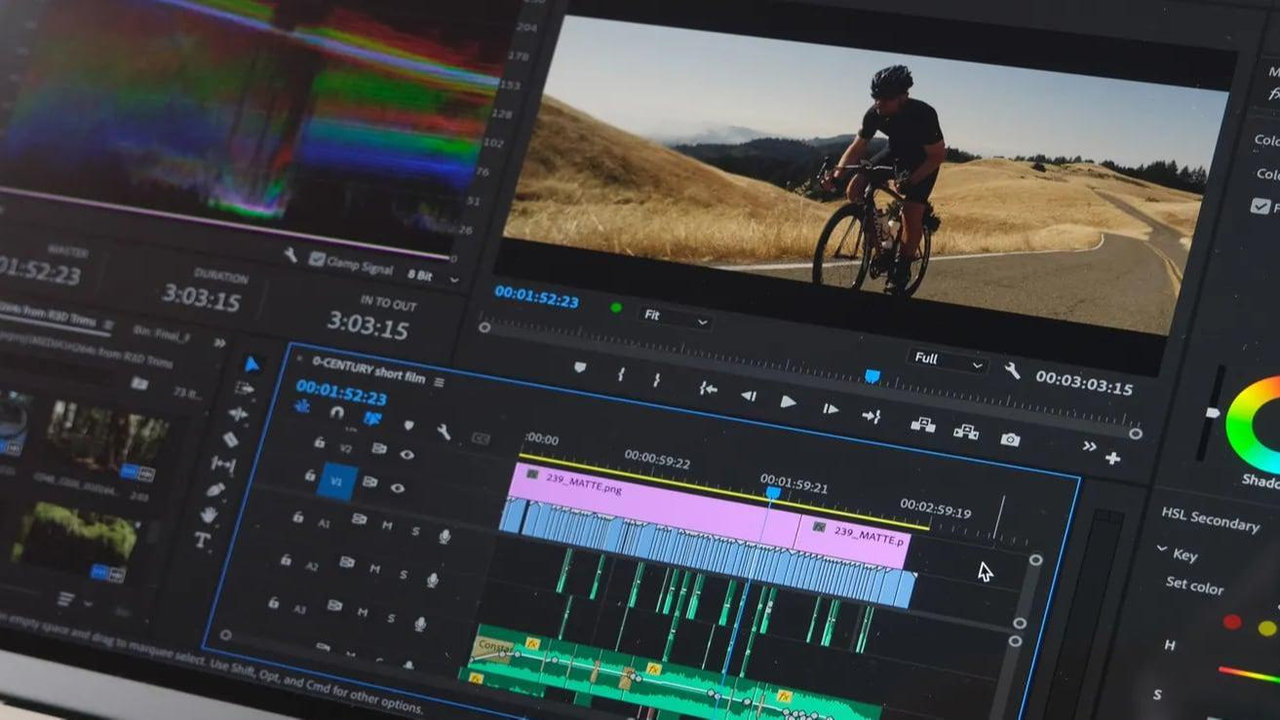Click the timeline playhead timecode 00:01:52:23

tap(340, 392)
